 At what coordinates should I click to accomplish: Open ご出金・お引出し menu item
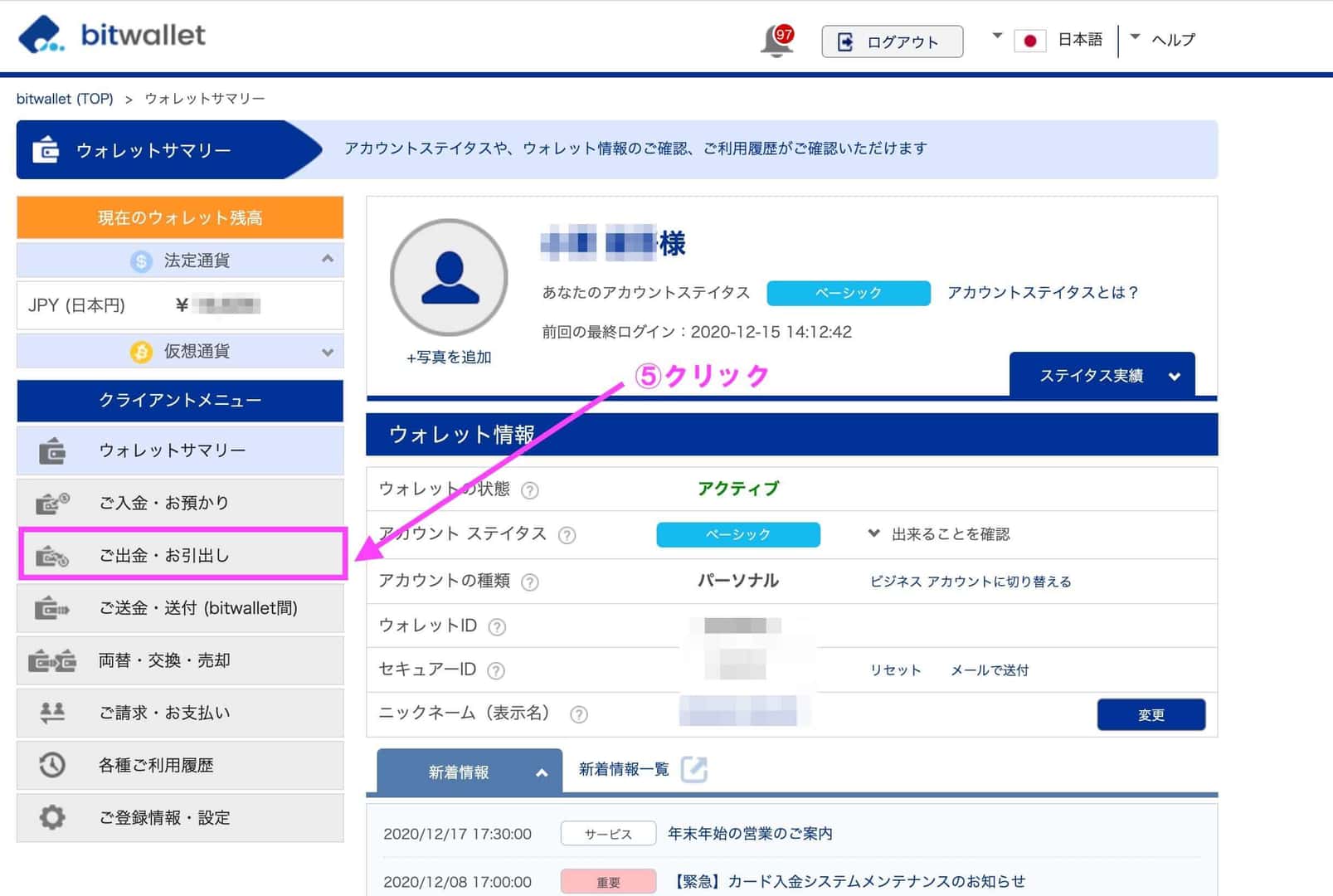coord(180,555)
